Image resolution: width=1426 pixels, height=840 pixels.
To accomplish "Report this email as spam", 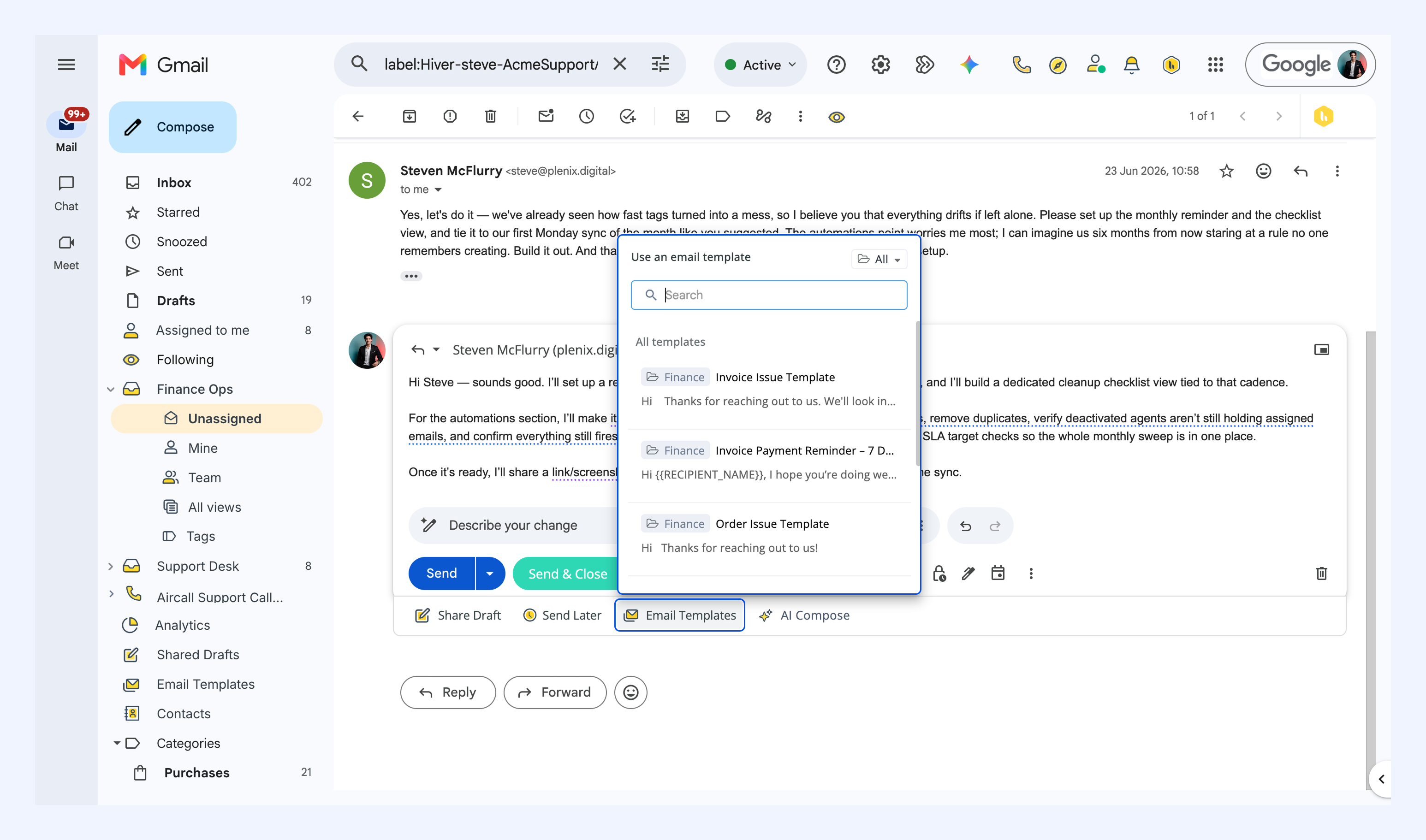I will click(x=450, y=116).
